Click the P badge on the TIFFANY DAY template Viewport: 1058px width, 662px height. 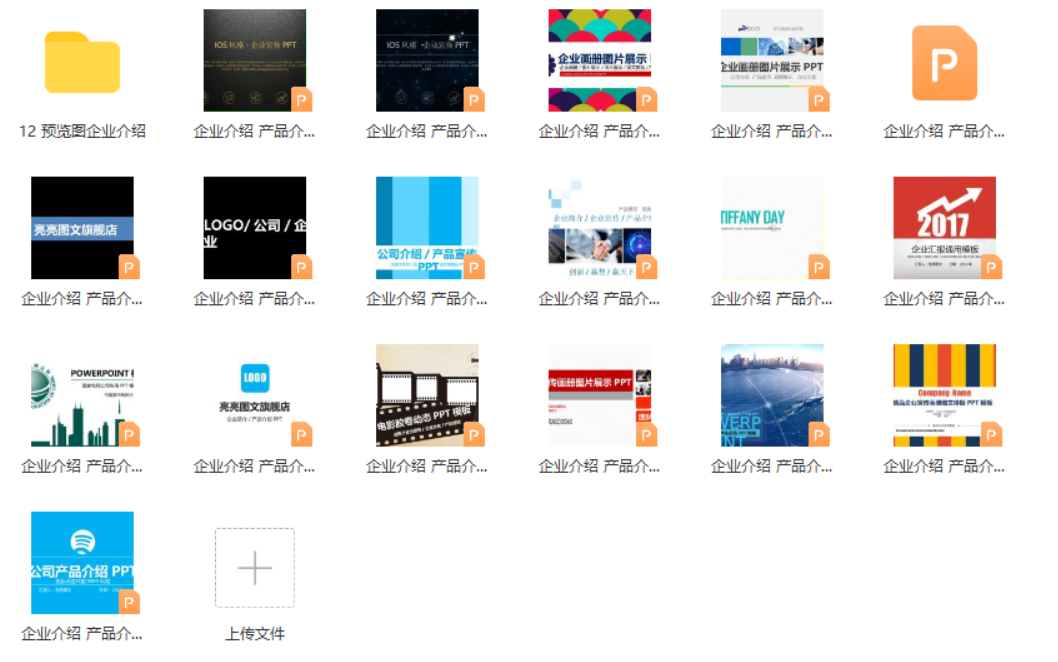tap(818, 266)
